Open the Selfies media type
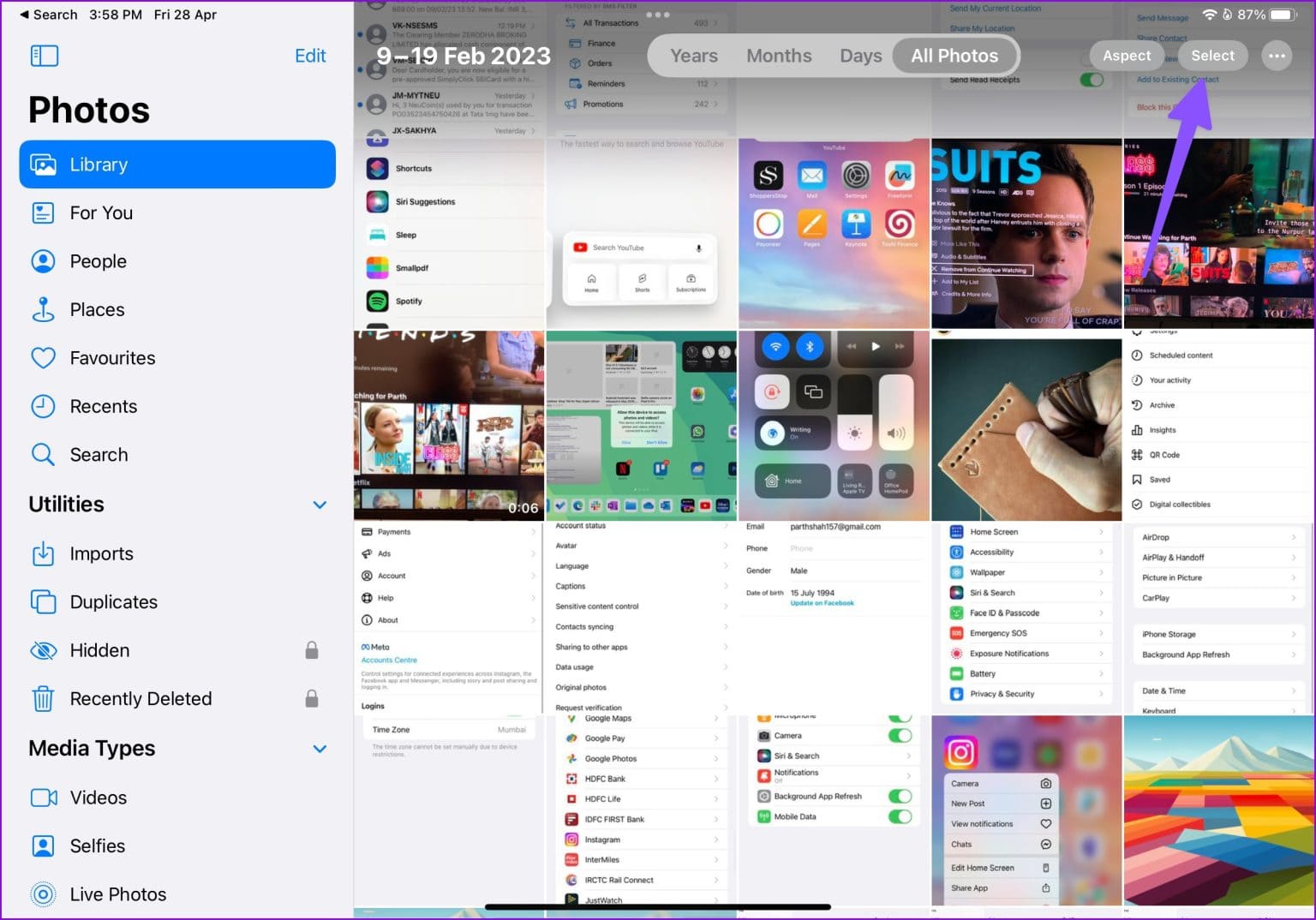Screen dimensions: 1316x920 (x=177, y=846)
